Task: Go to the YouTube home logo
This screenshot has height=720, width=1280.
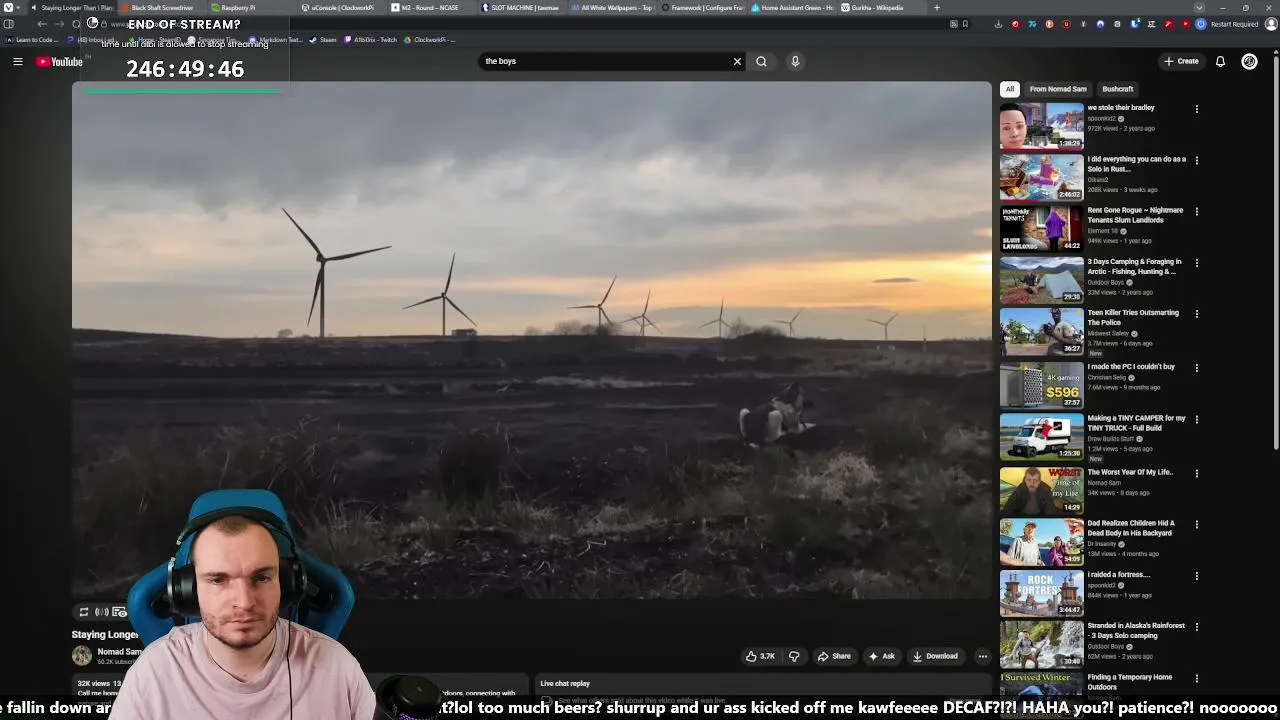Action: tap(59, 62)
